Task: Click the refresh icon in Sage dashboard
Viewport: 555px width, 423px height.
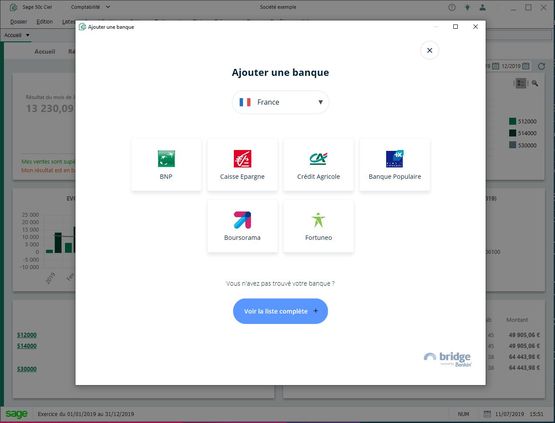Action: click(541, 67)
